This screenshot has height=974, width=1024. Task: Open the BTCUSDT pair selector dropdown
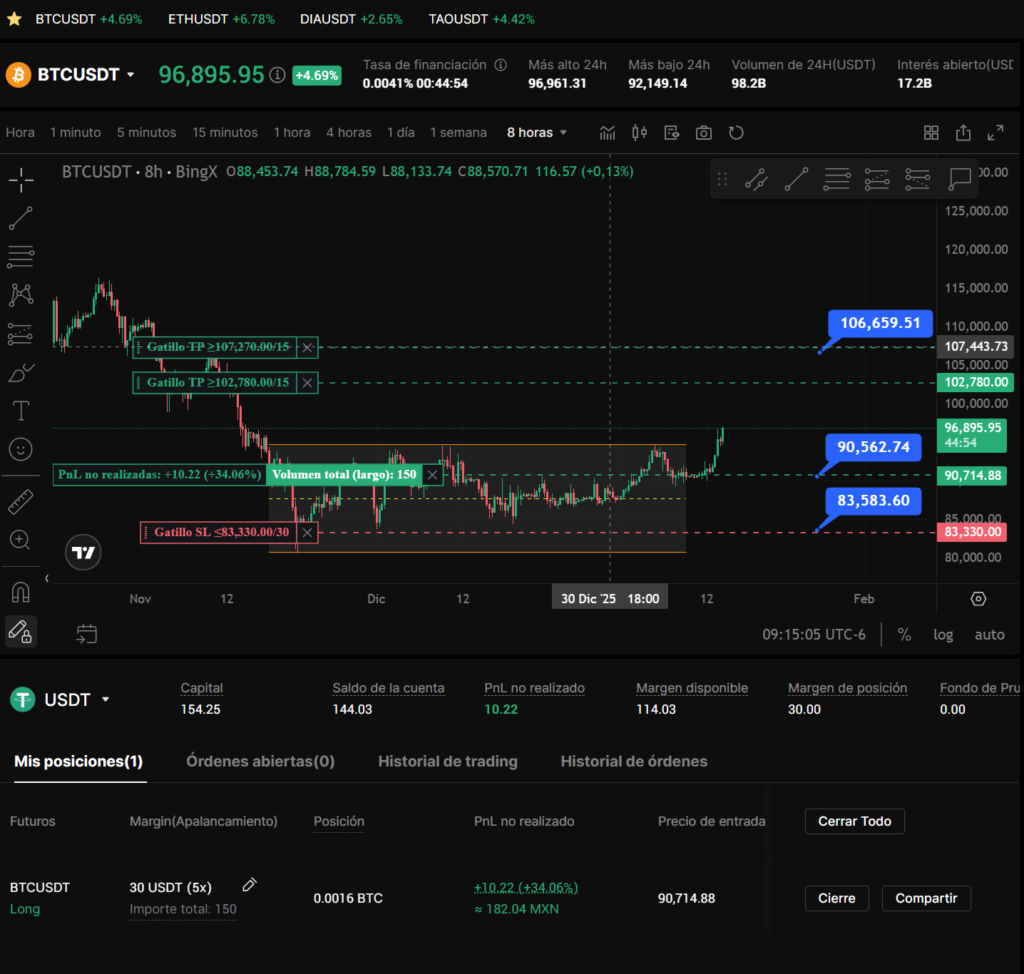tap(130, 75)
